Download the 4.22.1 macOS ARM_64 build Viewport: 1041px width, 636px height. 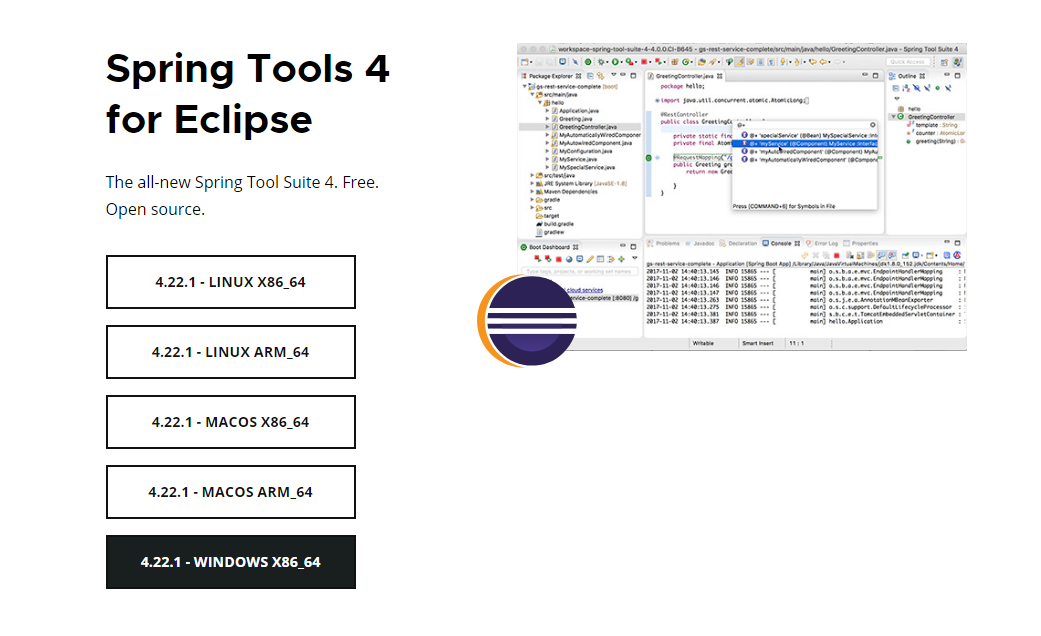pos(230,492)
